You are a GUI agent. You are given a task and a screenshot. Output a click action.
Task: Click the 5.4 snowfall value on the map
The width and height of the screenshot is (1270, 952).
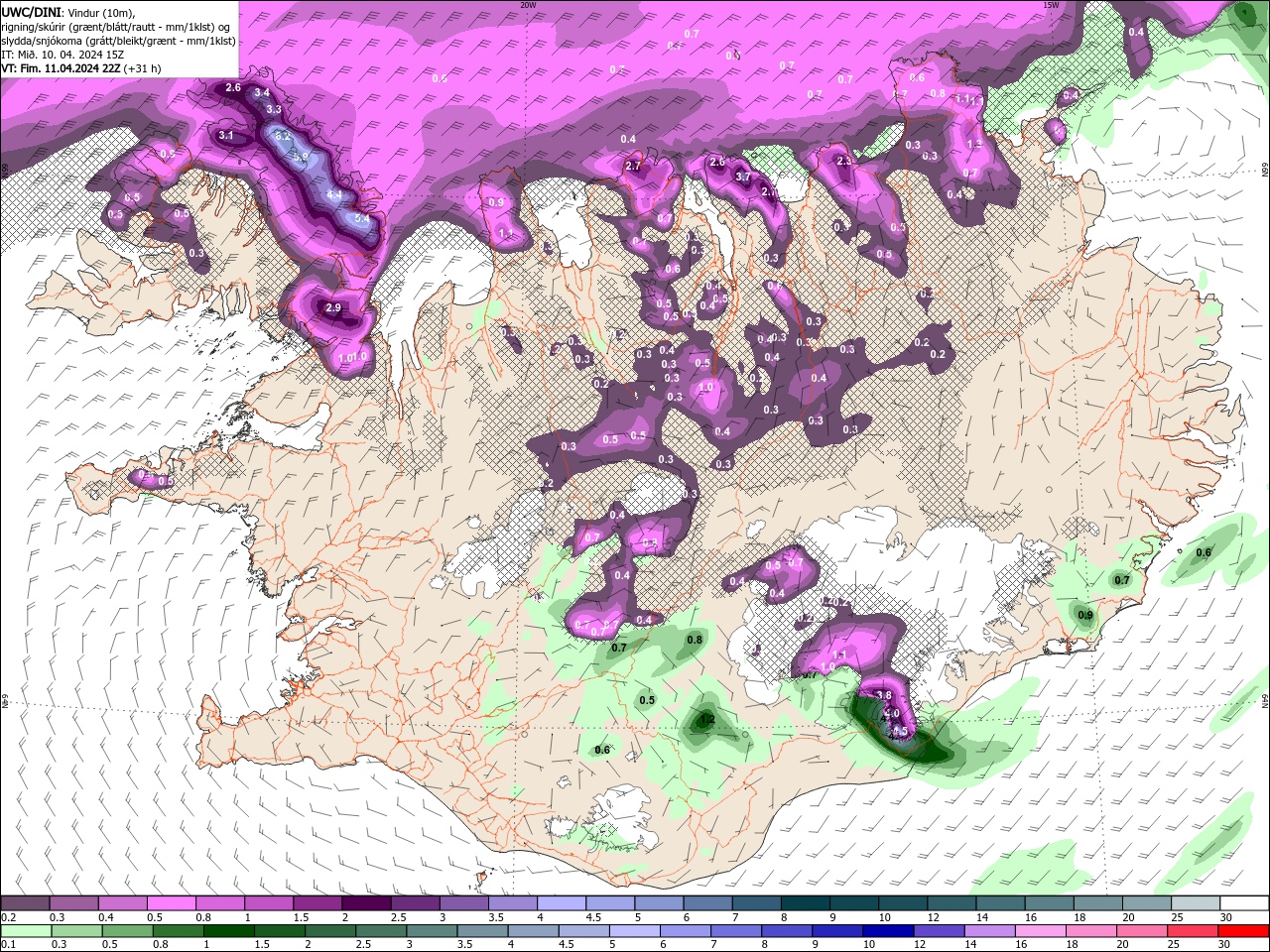tap(361, 218)
